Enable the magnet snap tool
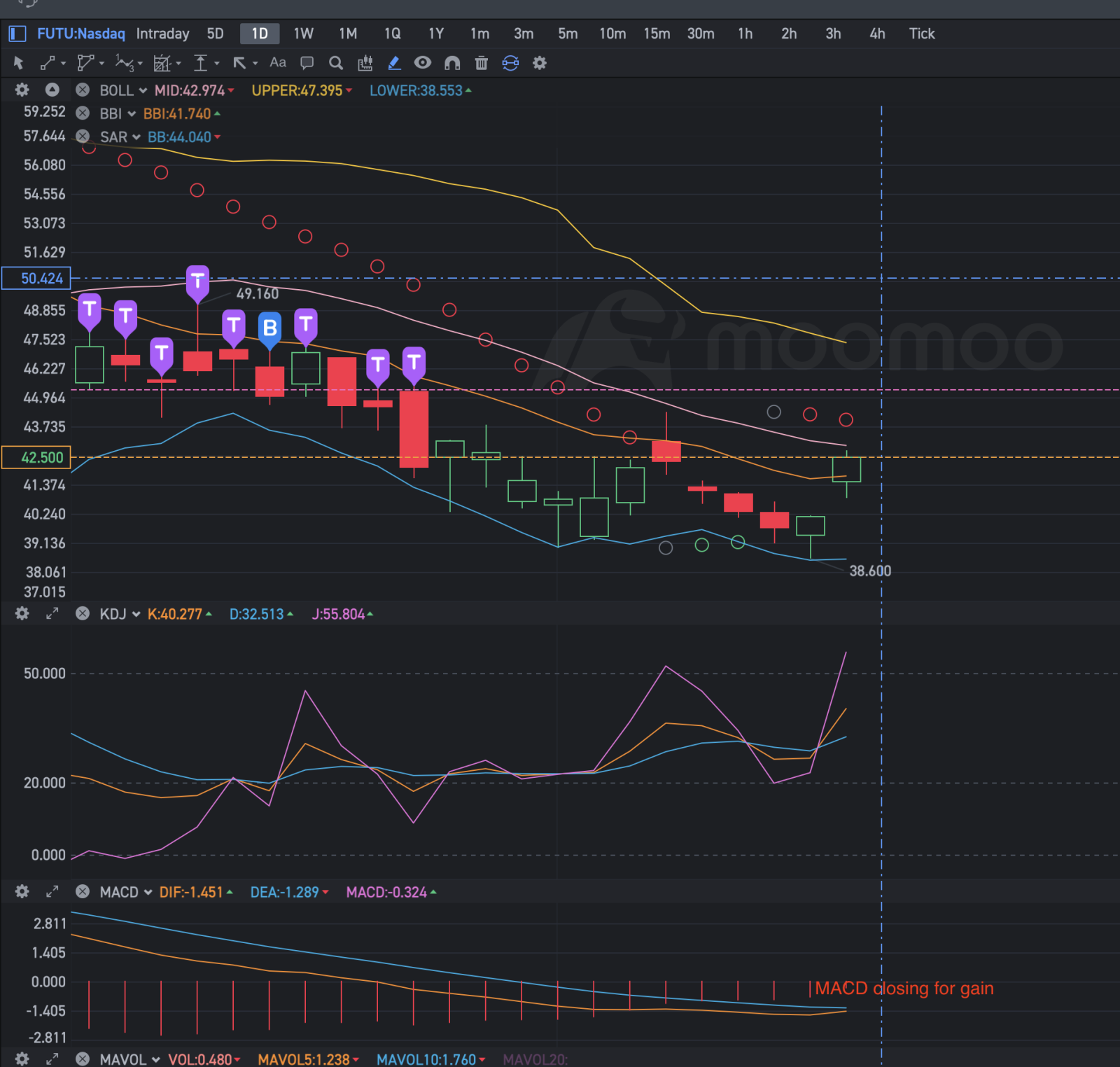Image resolution: width=1120 pixels, height=1067 pixels. click(452, 63)
